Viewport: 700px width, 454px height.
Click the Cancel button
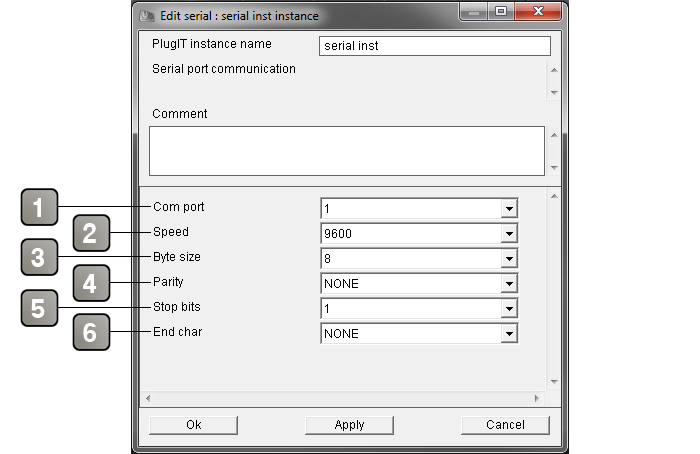(x=505, y=425)
